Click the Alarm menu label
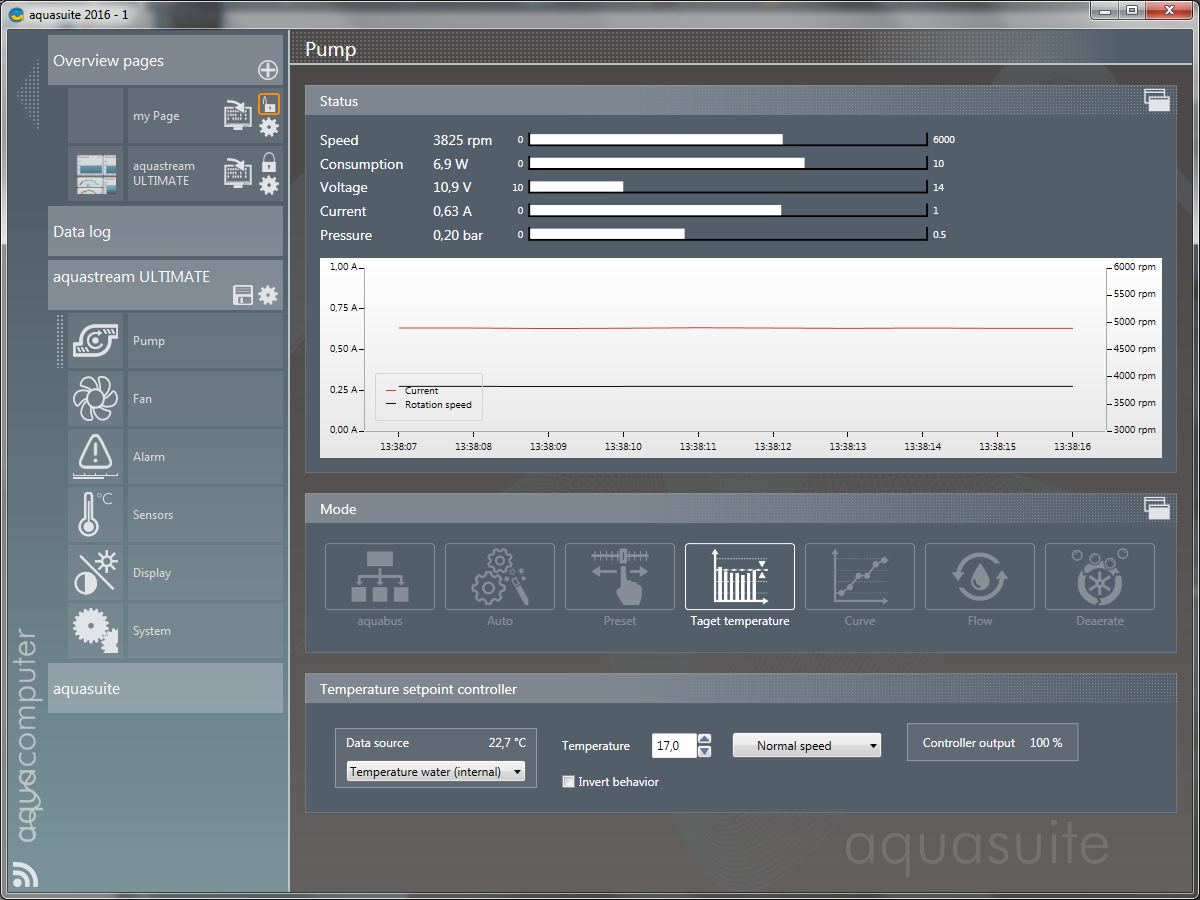 coord(149,457)
